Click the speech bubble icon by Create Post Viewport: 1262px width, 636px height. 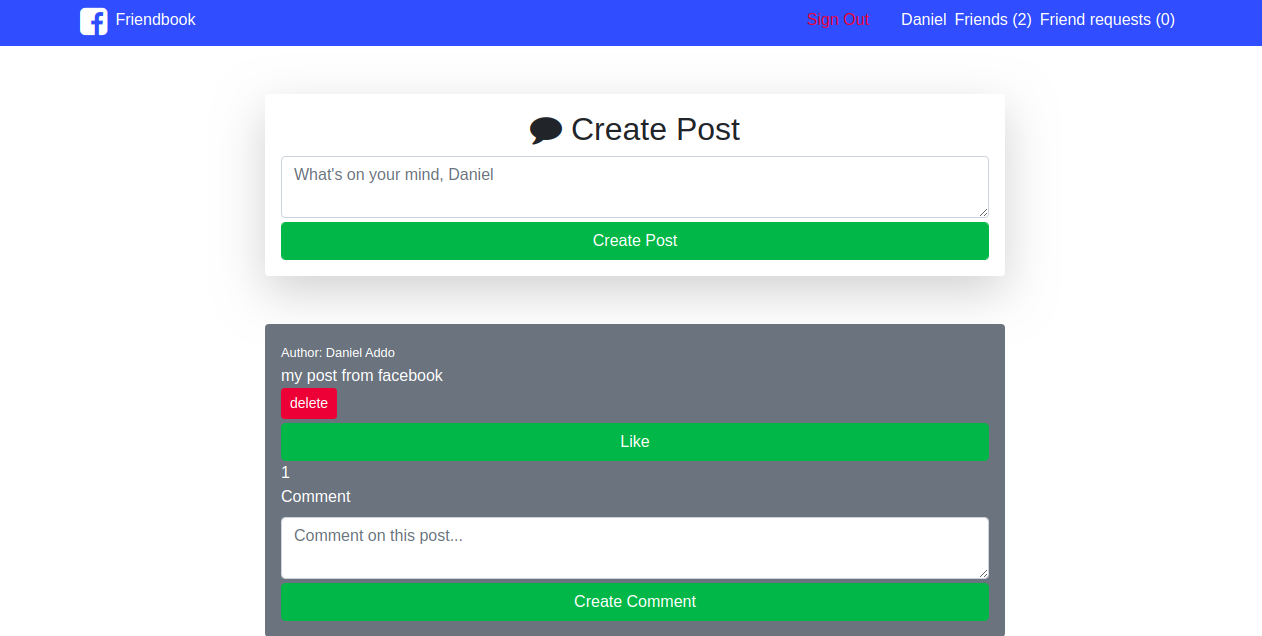tap(546, 130)
